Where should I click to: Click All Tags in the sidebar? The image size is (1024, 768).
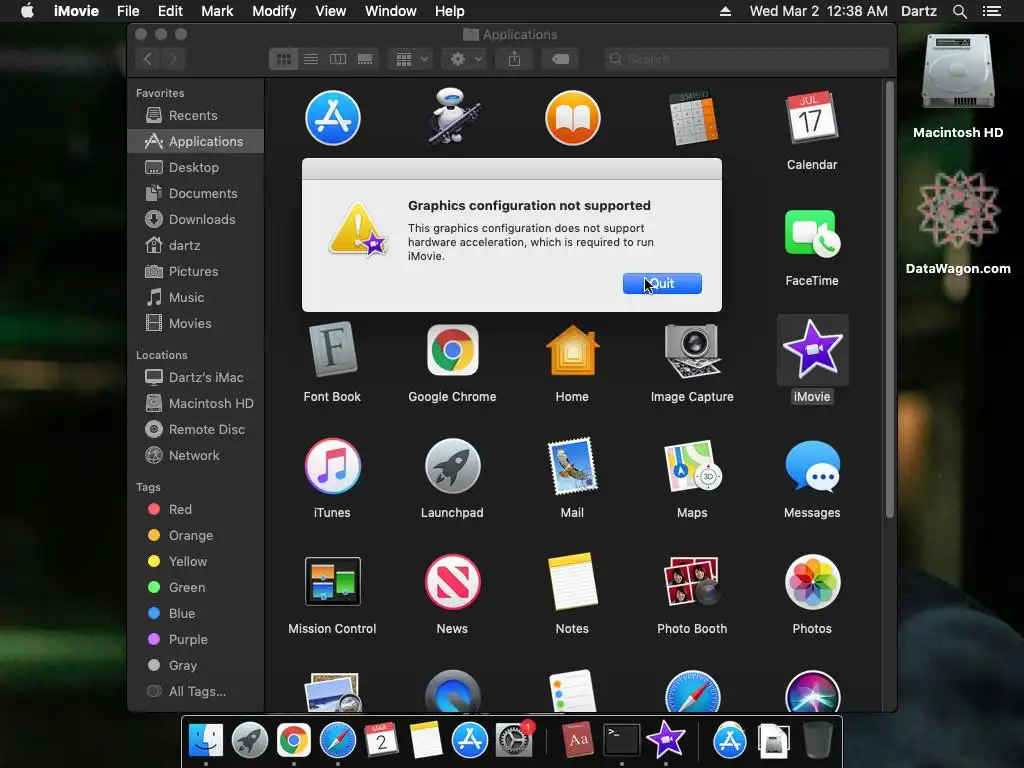[195, 692]
